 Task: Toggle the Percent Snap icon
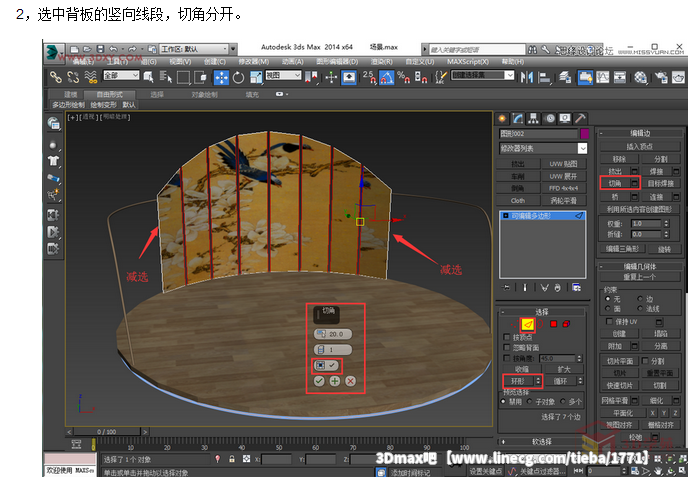(403, 78)
